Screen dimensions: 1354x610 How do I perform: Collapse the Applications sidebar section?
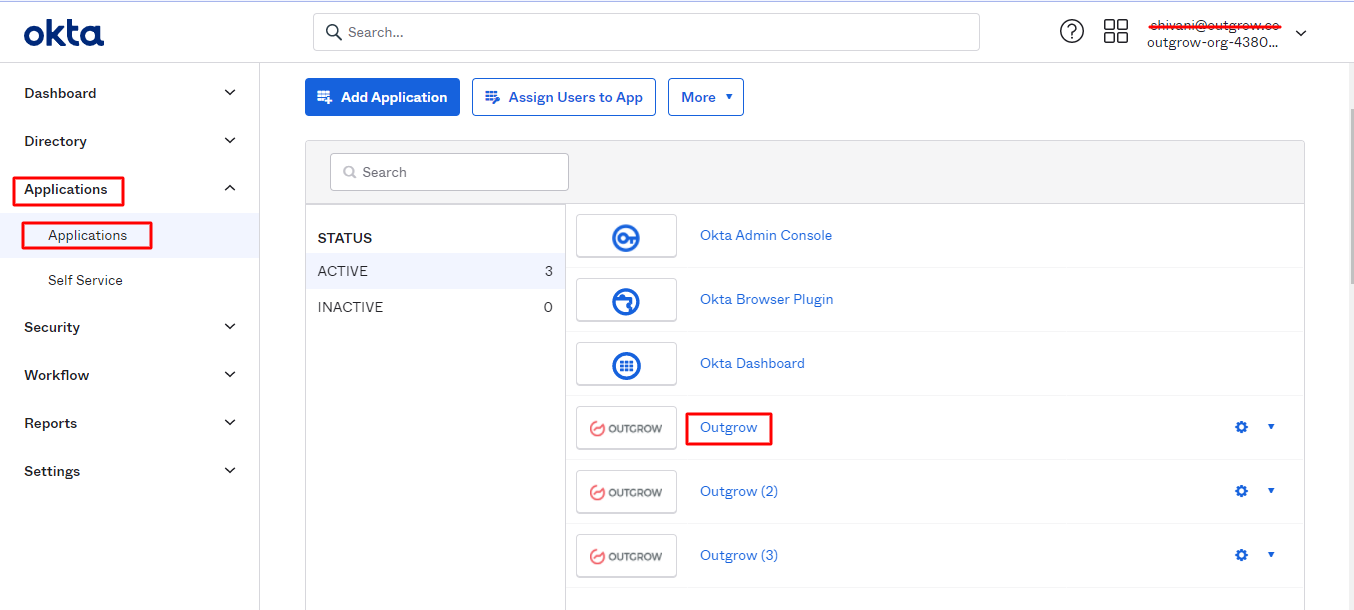230,189
